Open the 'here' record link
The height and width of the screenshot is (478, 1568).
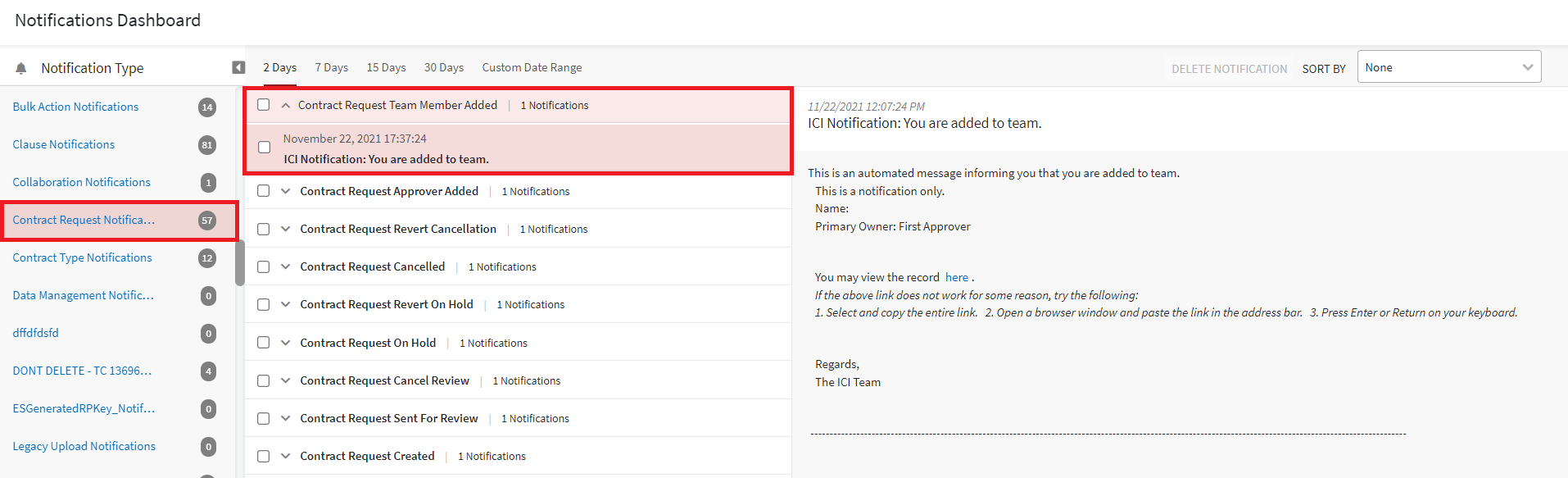956,277
